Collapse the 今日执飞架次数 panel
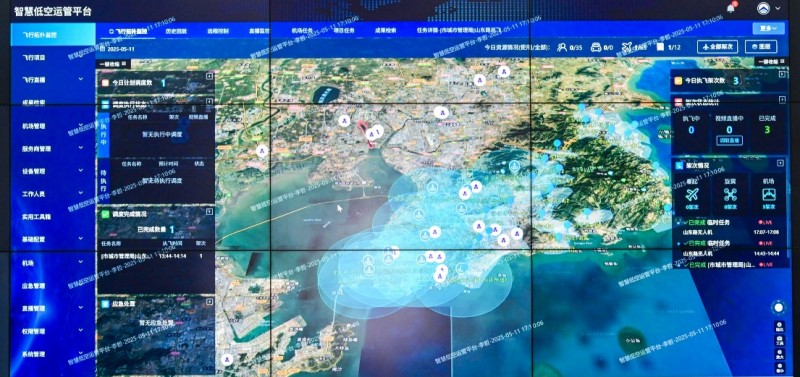 [783, 74]
